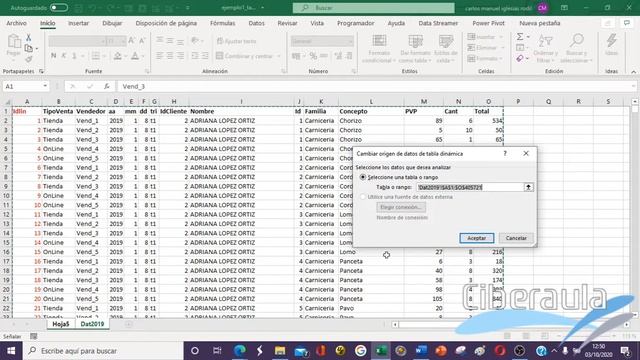Viewport: 640px width, 360px height.
Task: Open the Windows Start menu
Action: (11, 351)
